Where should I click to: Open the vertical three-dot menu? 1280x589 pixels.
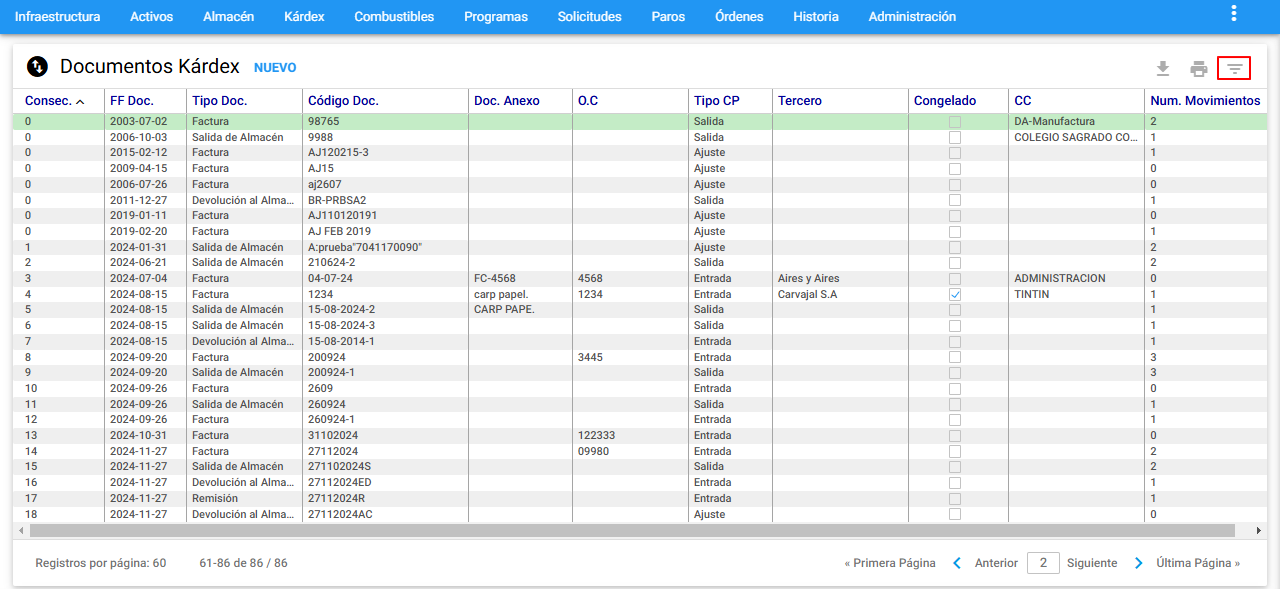(x=1234, y=14)
